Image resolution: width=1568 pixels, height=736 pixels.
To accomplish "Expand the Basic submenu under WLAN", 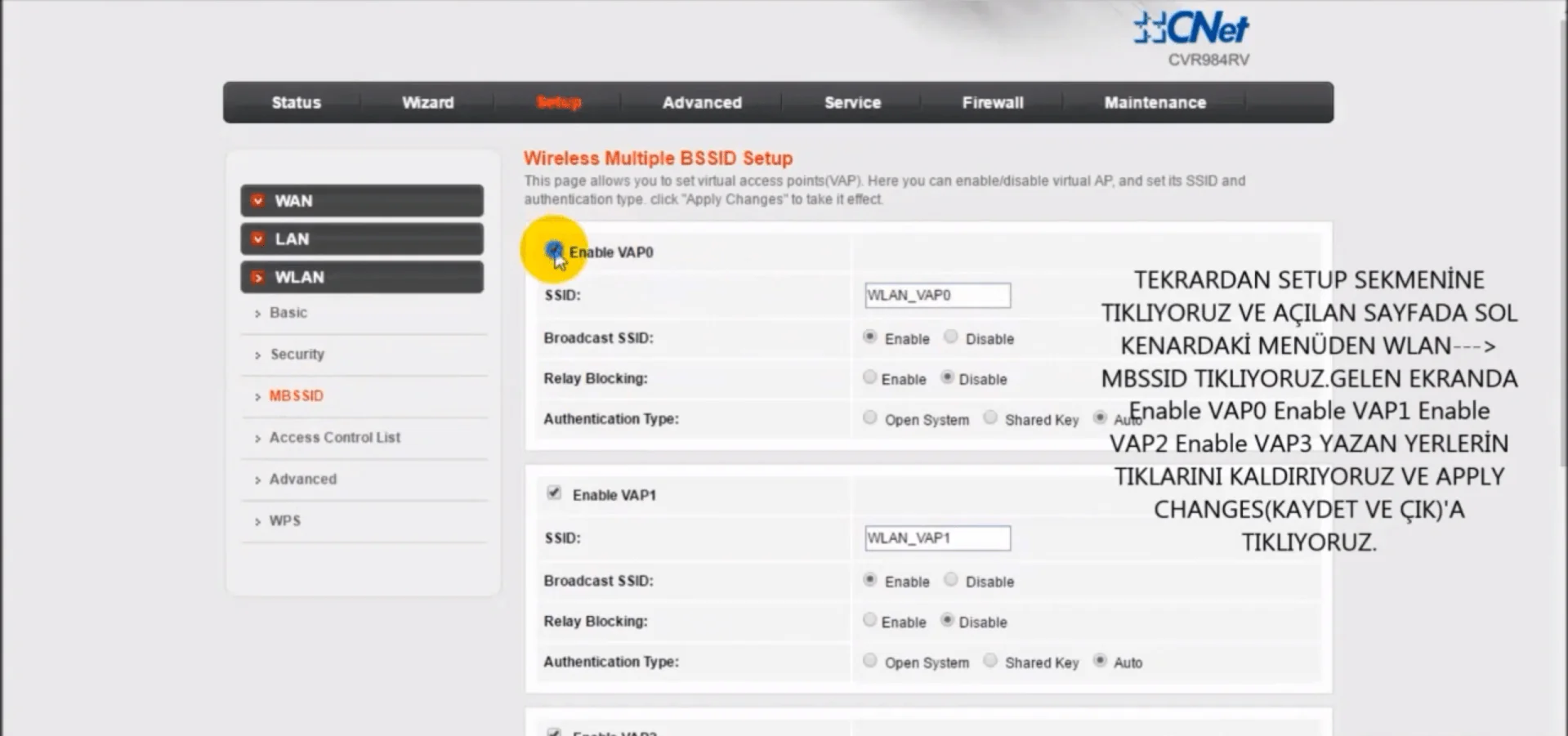I will [288, 313].
